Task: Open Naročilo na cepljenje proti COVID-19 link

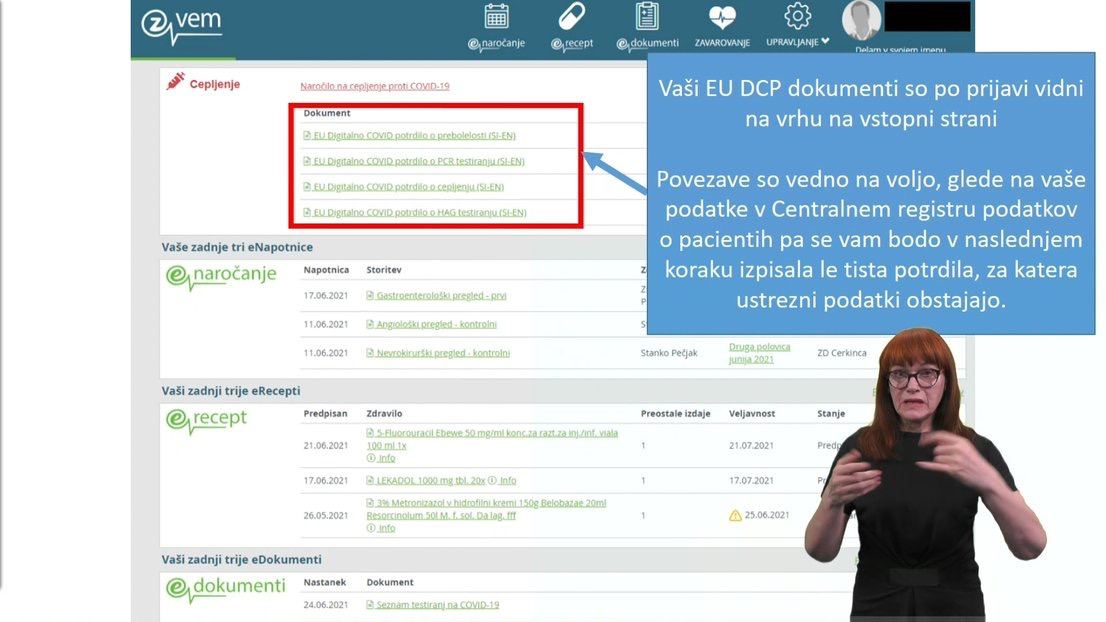Action: [x=375, y=86]
